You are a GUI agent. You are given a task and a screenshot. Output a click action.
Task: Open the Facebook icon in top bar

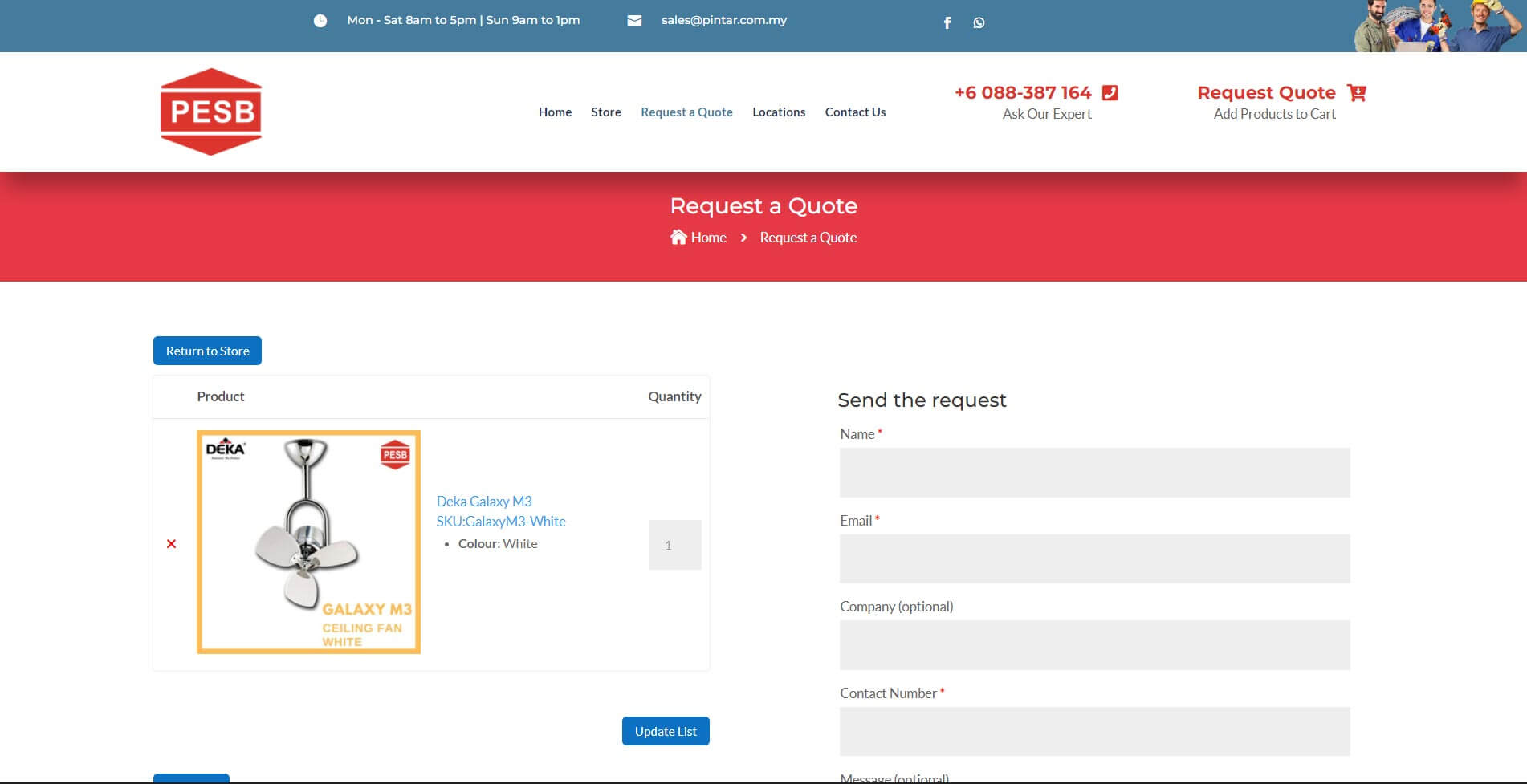pos(947,22)
